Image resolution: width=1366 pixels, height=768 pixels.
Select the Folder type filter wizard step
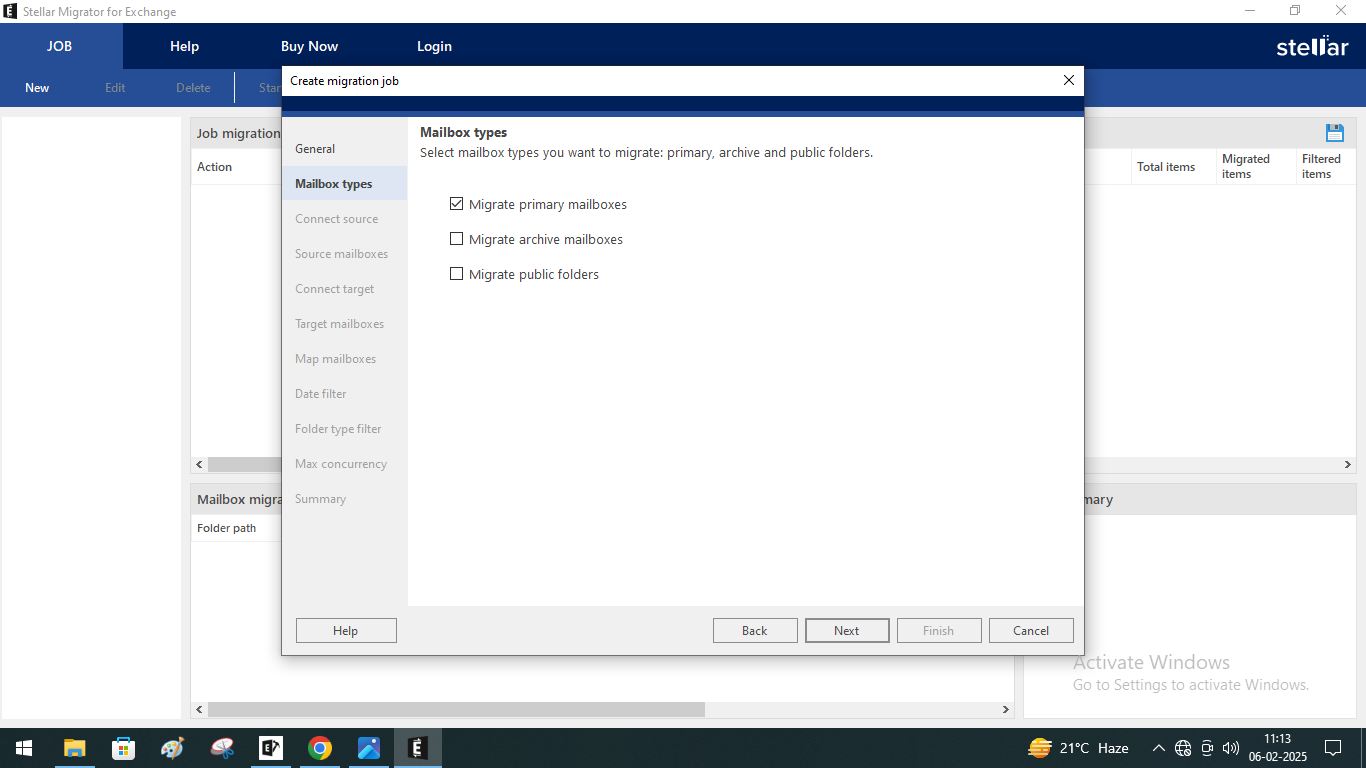(344, 429)
